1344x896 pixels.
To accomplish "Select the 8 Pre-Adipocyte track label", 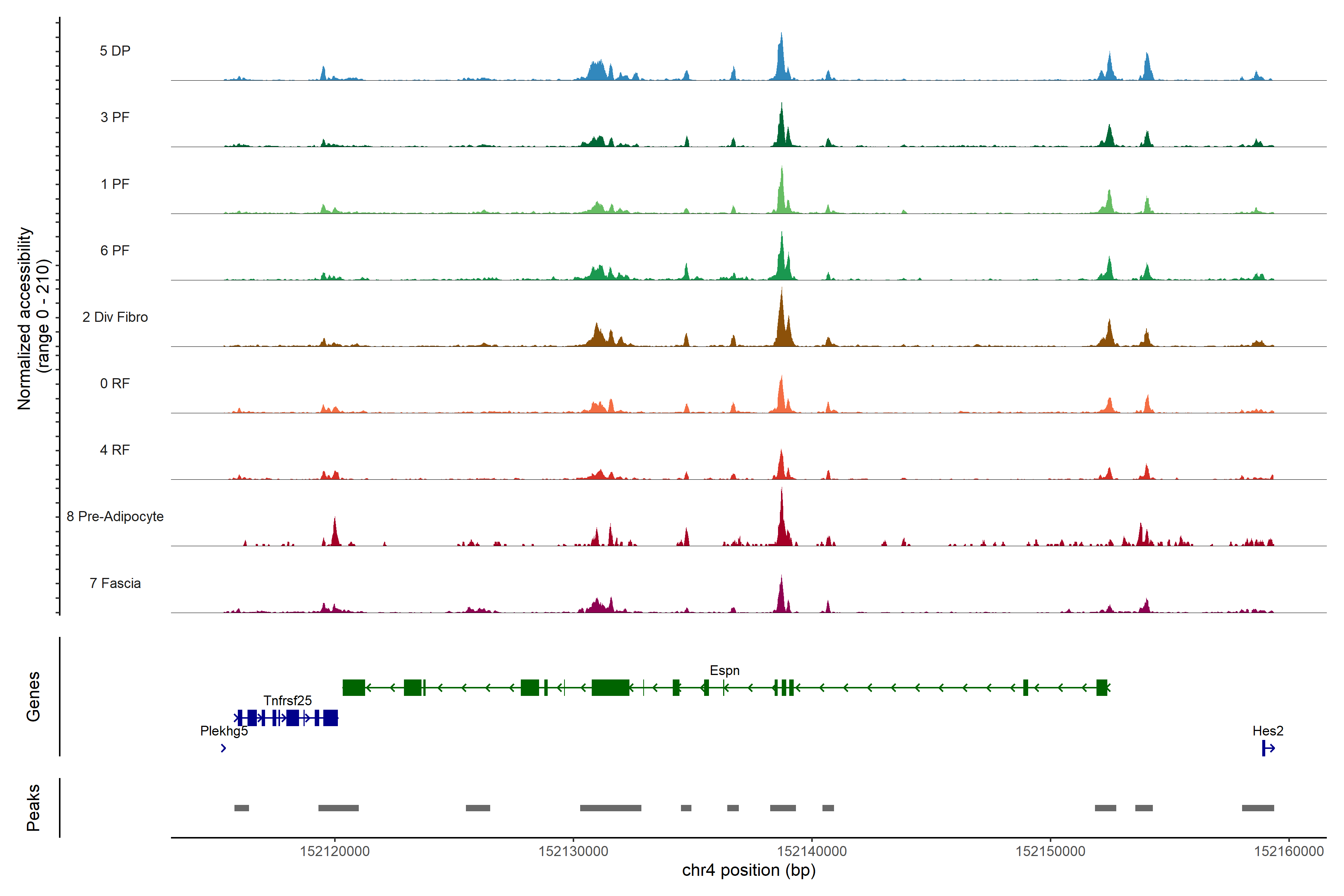I will [x=115, y=517].
